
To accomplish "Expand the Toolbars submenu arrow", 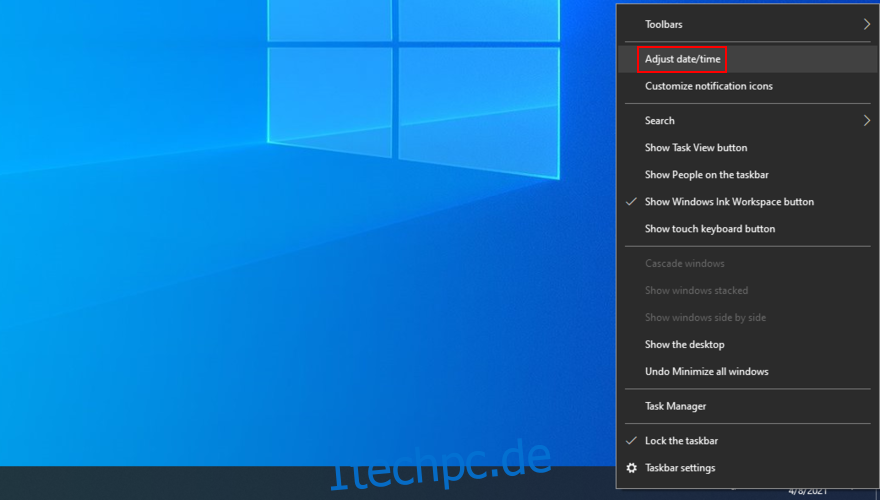I will coord(867,24).
